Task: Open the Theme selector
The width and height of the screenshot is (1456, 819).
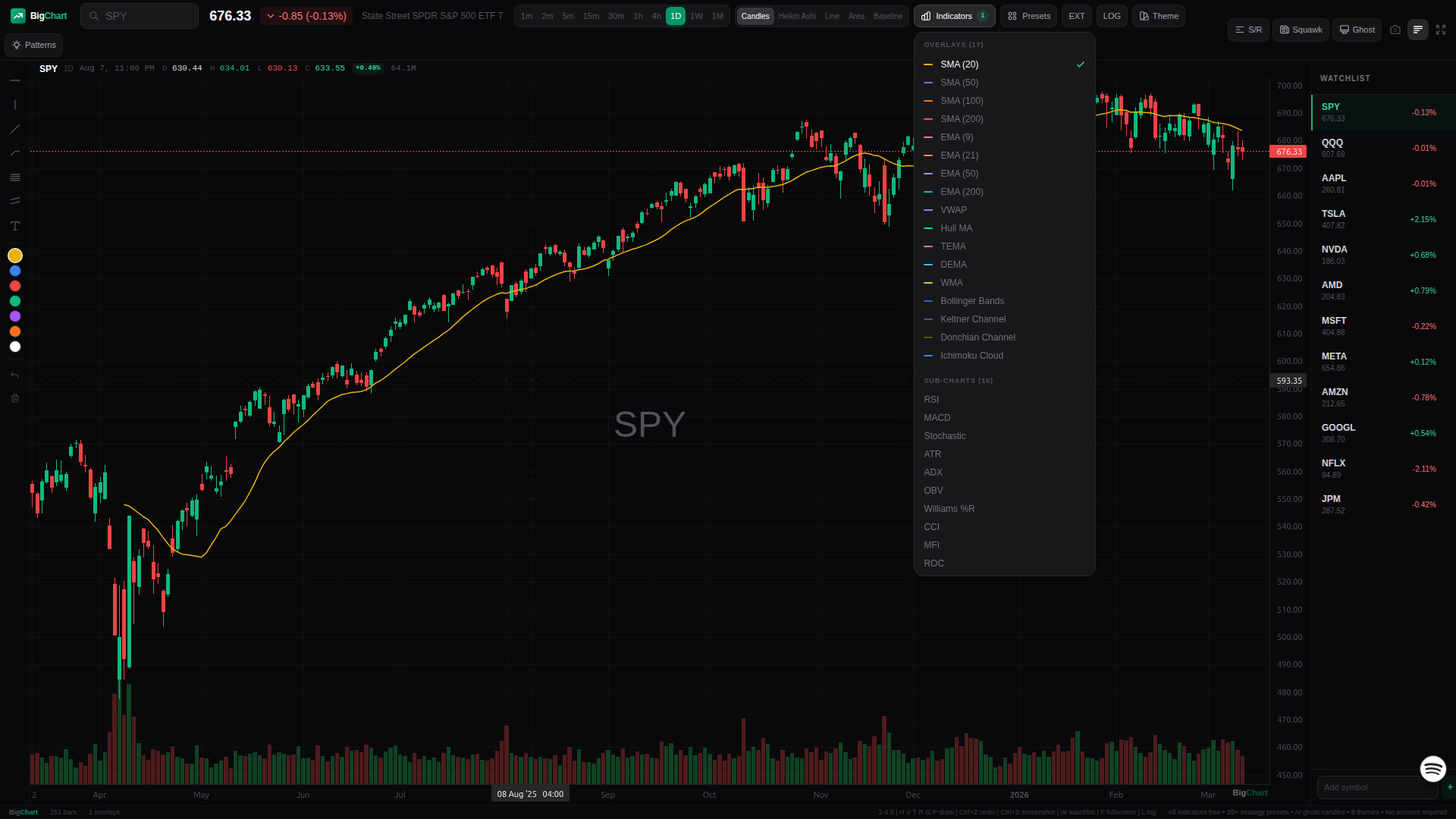Action: click(1158, 15)
